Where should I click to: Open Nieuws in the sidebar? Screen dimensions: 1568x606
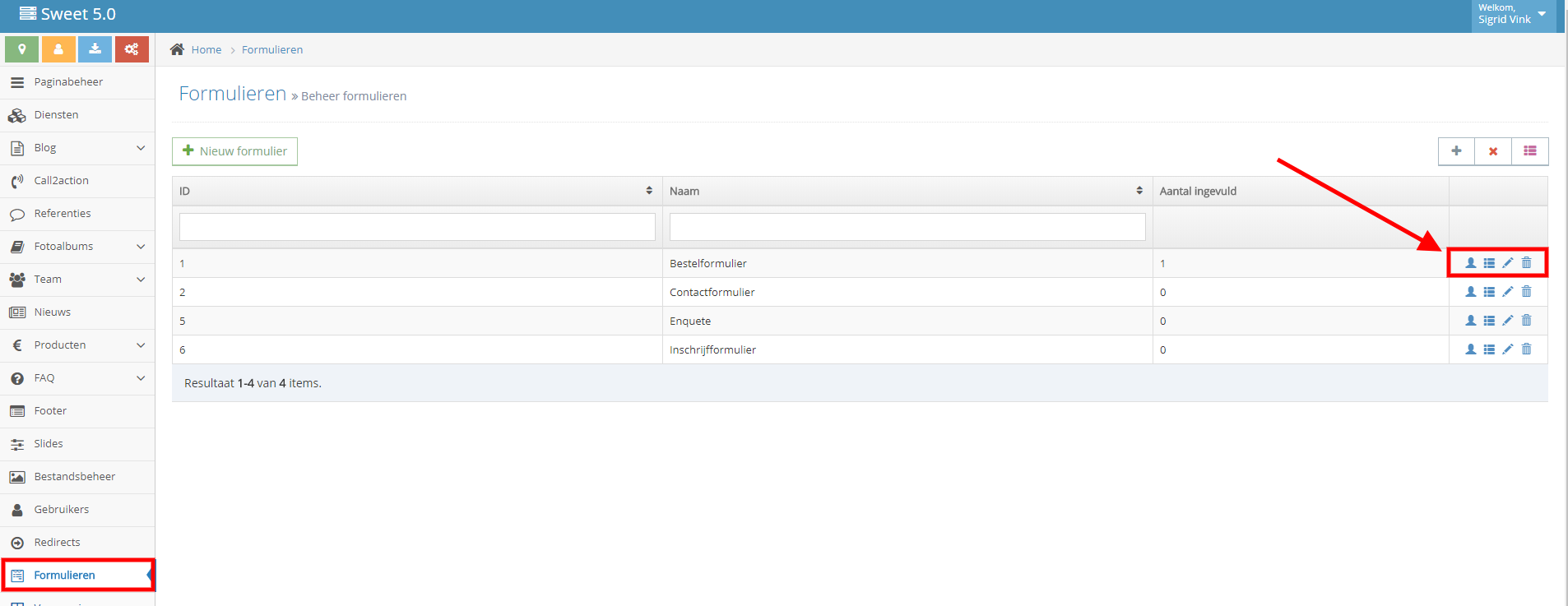pos(77,312)
